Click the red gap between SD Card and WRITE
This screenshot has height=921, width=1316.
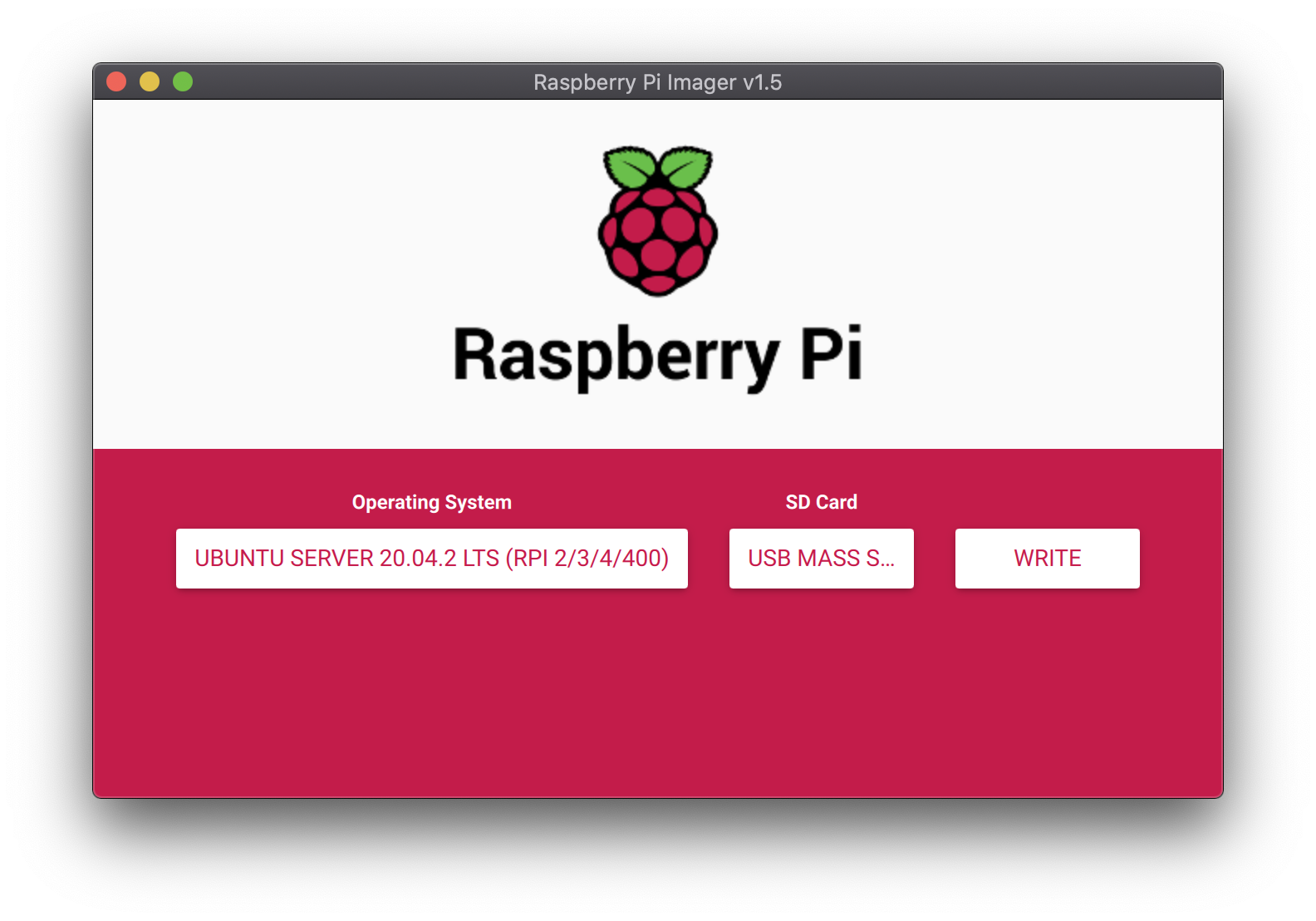tap(935, 559)
